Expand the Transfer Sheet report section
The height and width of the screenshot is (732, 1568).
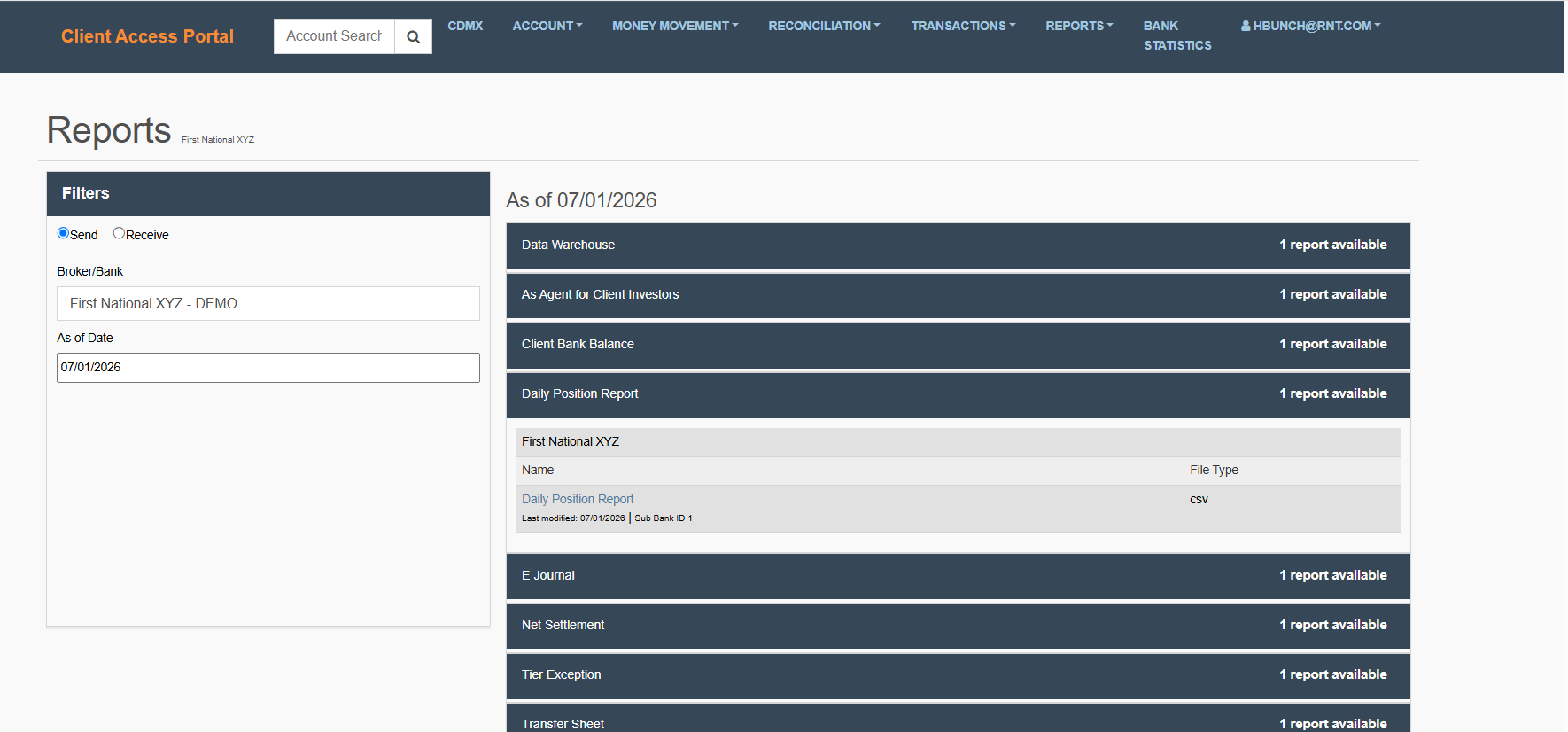[x=958, y=719]
